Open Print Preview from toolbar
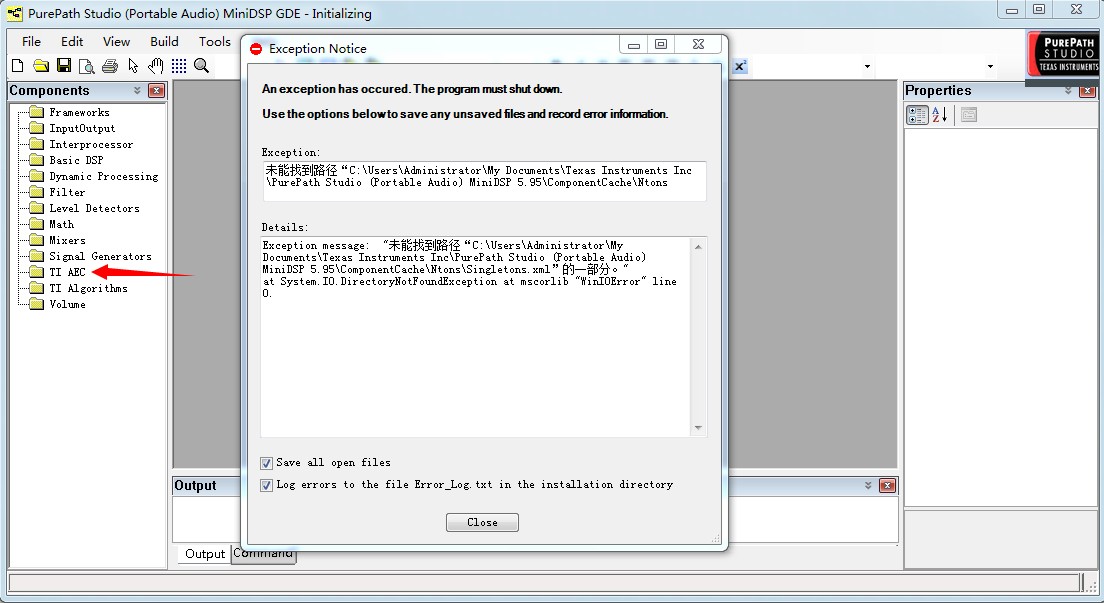The width and height of the screenshot is (1104, 603). pos(87,66)
